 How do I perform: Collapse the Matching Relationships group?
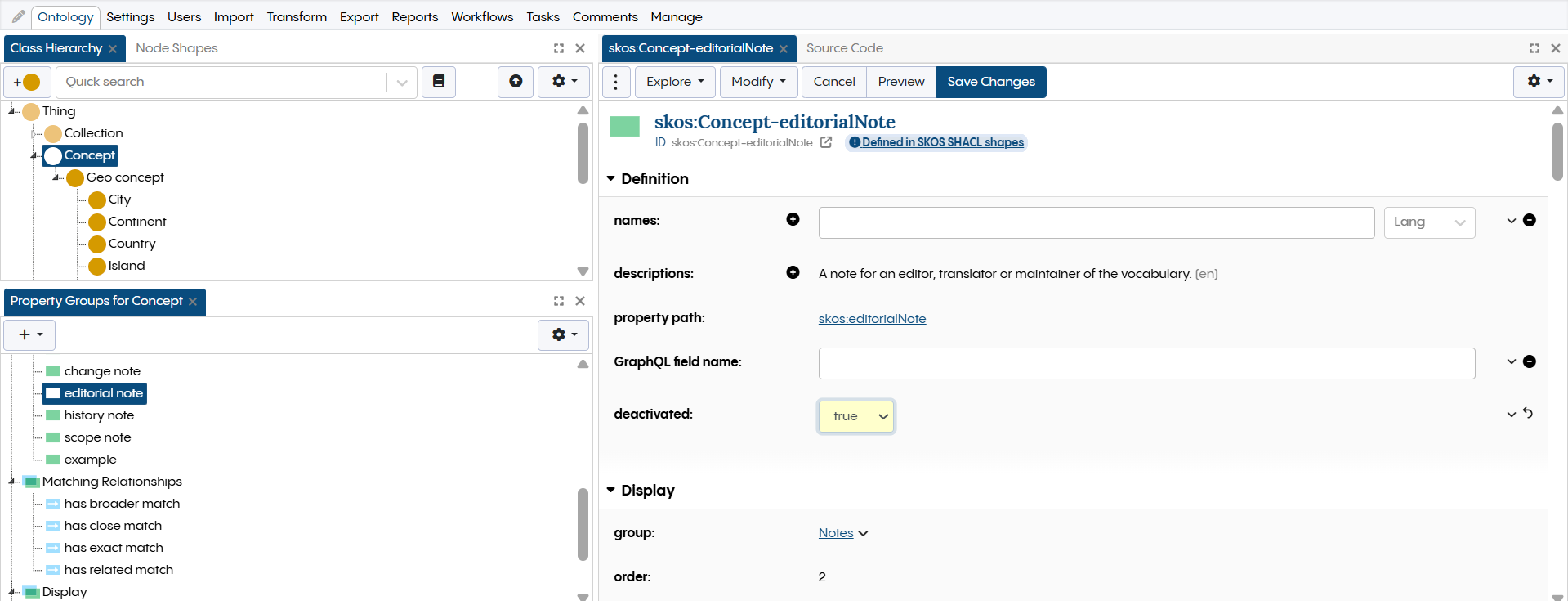13,482
